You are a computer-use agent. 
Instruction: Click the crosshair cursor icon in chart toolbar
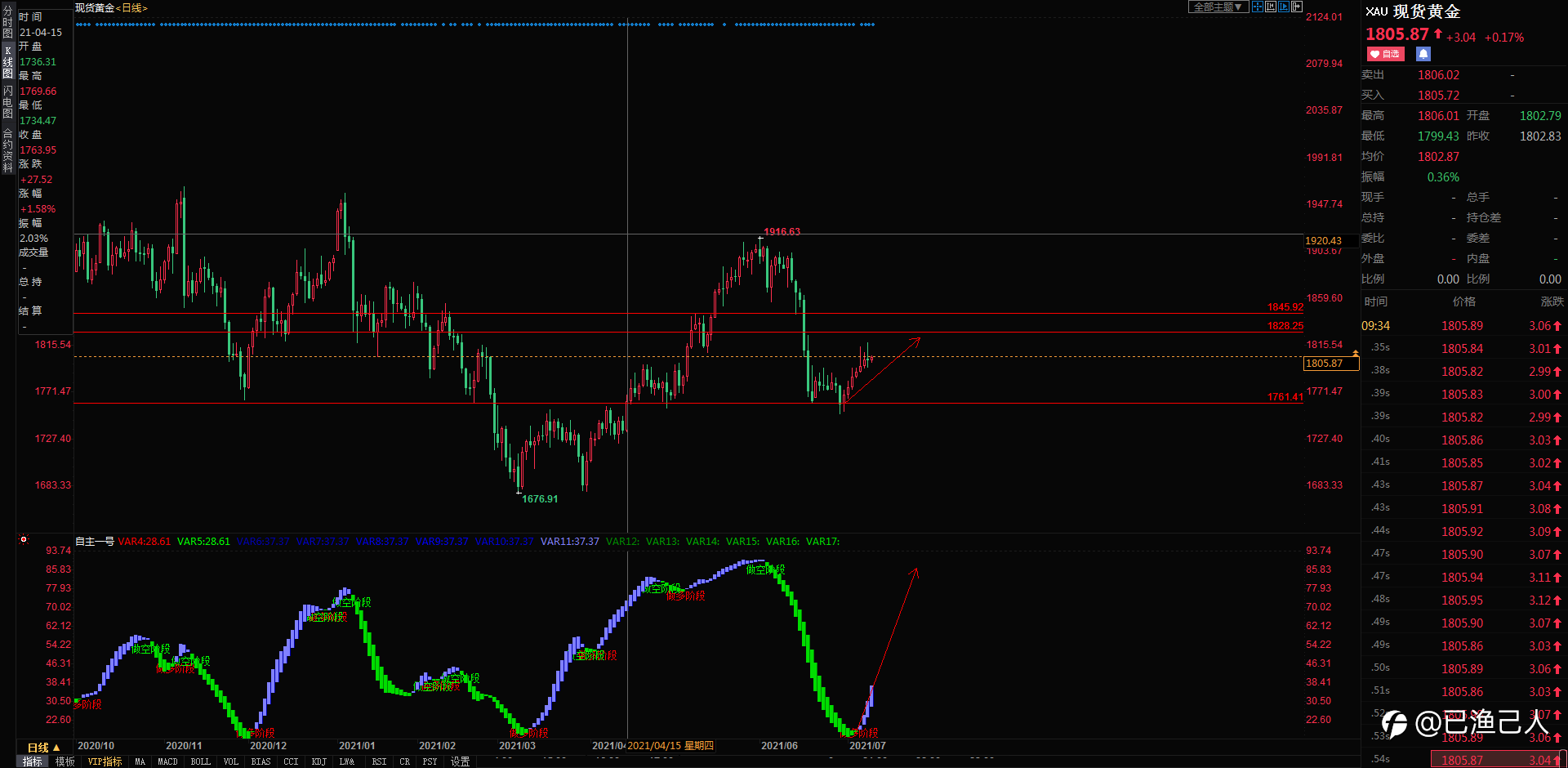(1258, 7)
